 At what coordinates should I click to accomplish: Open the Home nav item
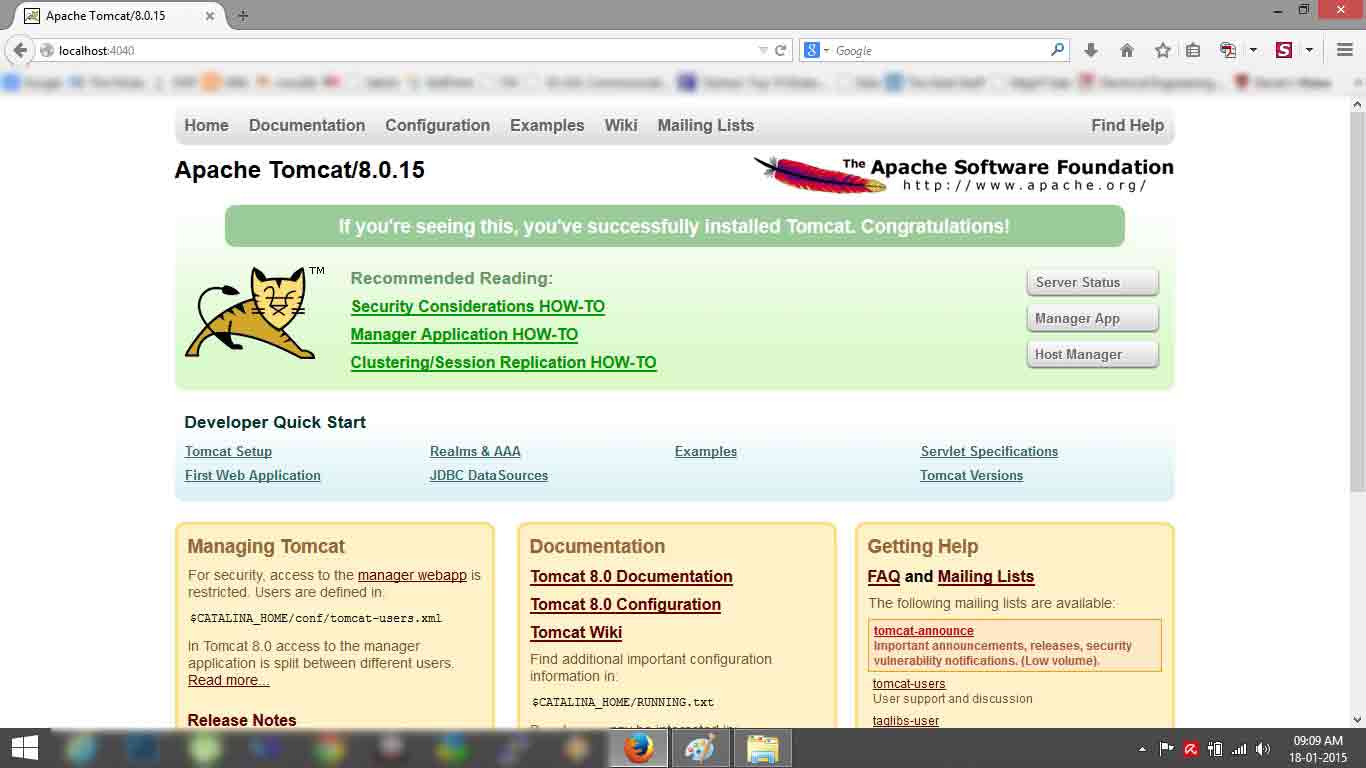(x=206, y=125)
